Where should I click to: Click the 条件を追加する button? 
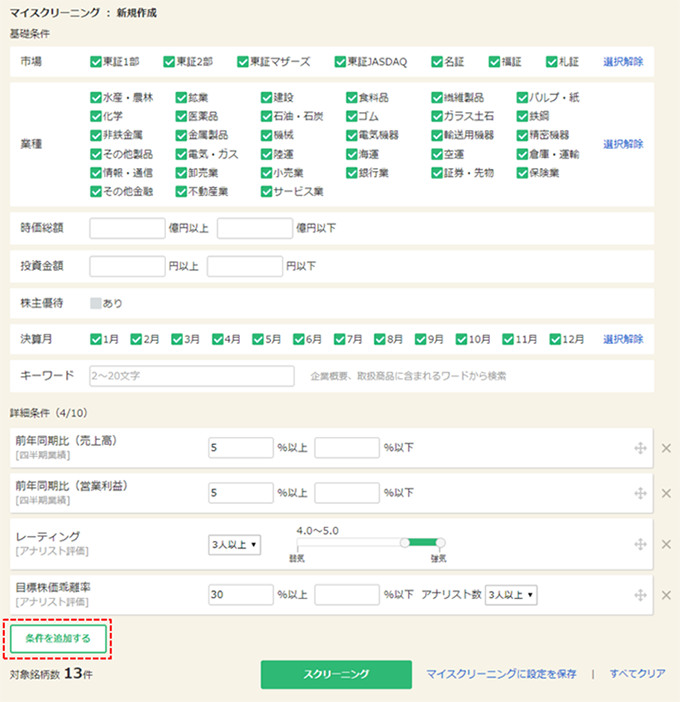click(58, 639)
